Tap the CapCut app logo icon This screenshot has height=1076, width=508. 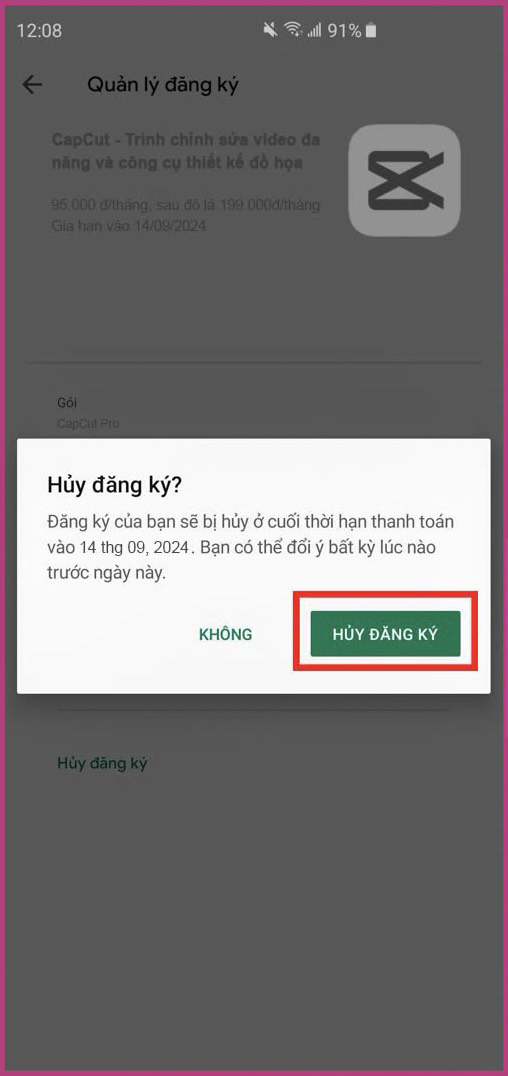(404, 180)
